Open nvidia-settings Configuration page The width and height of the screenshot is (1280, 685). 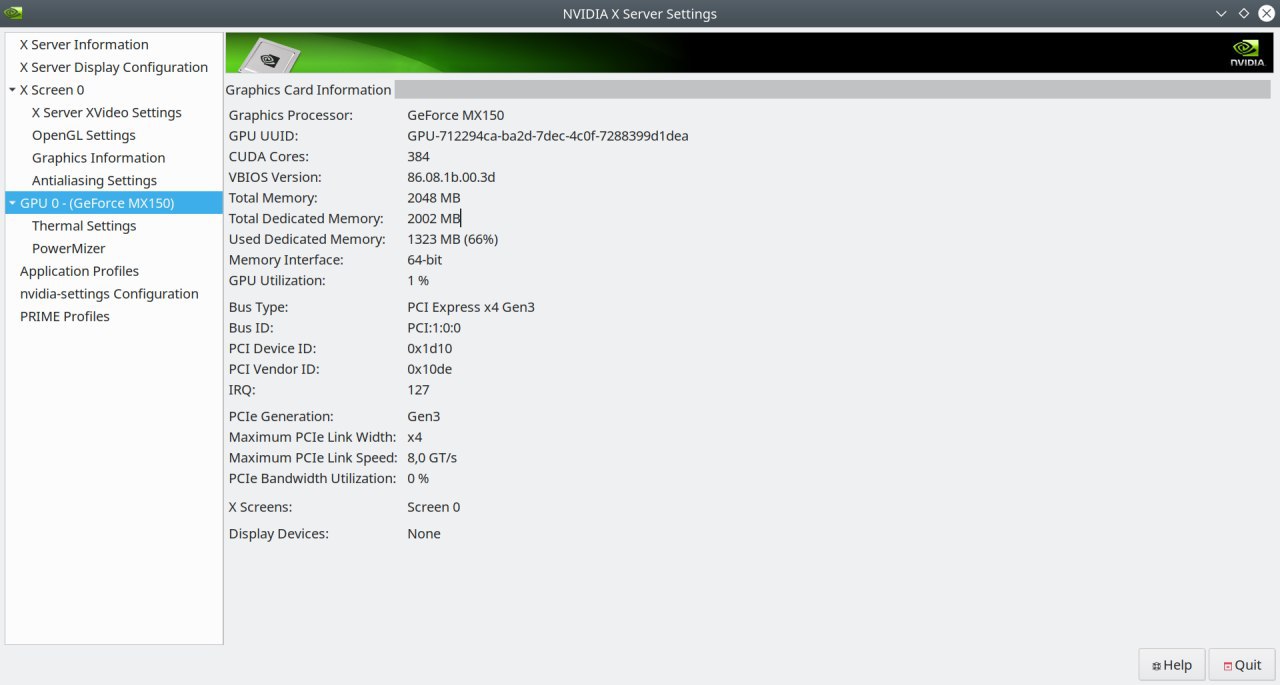click(x=109, y=294)
